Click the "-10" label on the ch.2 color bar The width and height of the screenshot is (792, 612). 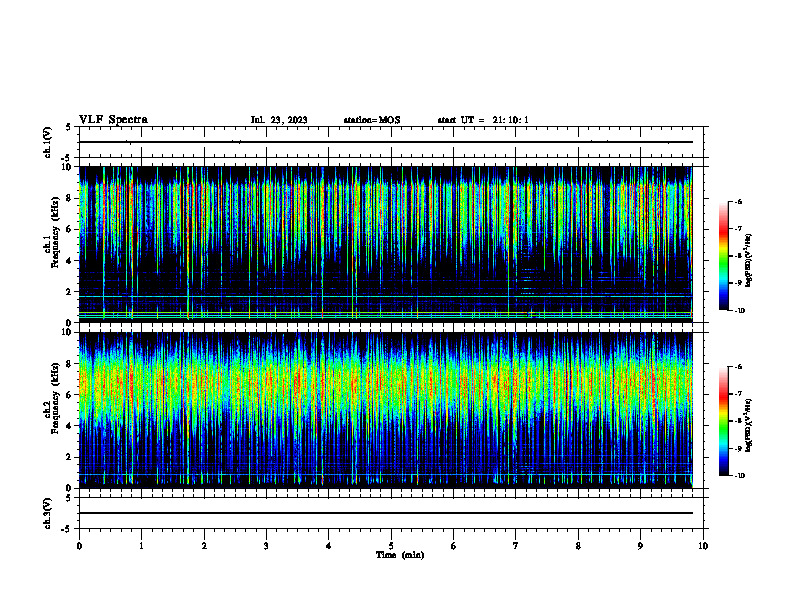[x=739, y=476]
